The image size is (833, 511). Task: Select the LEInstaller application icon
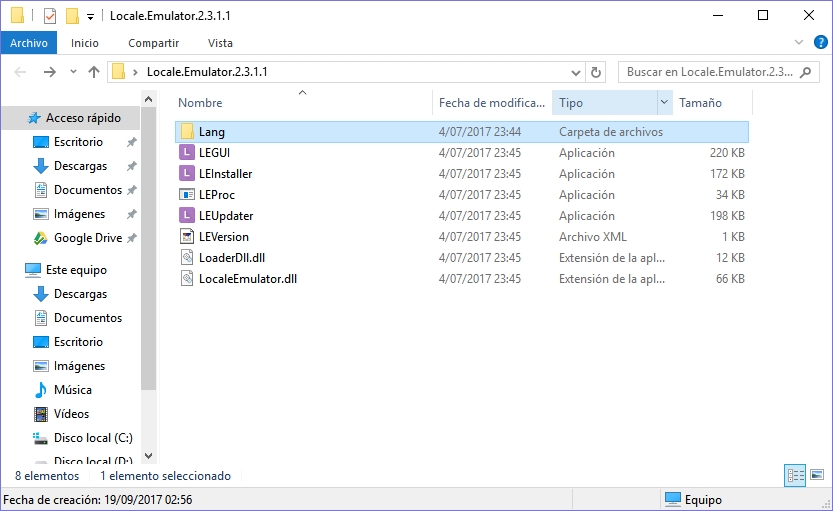[x=187, y=174]
